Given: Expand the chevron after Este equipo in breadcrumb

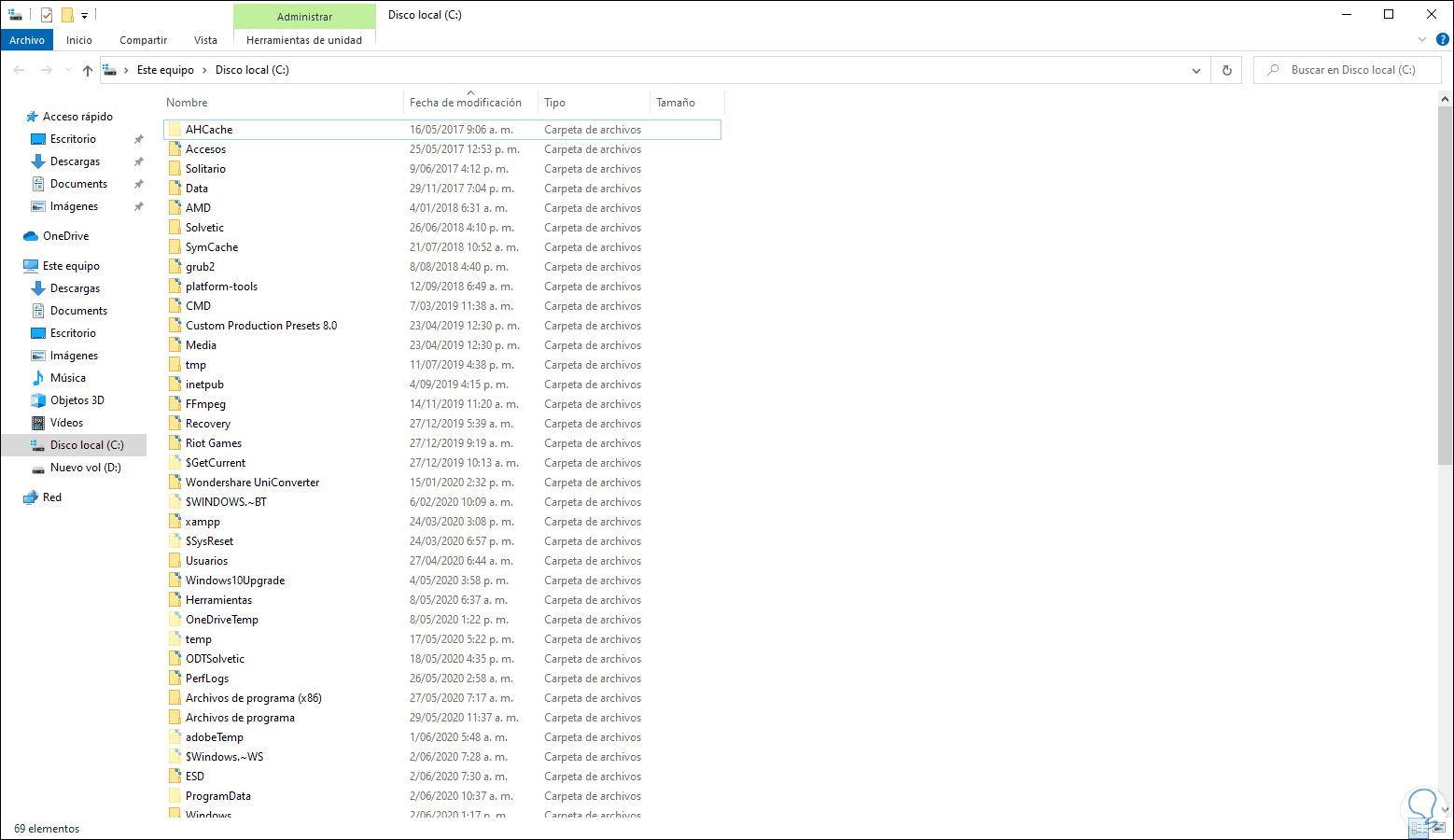Looking at the screenshot, I should click(205, 70).
